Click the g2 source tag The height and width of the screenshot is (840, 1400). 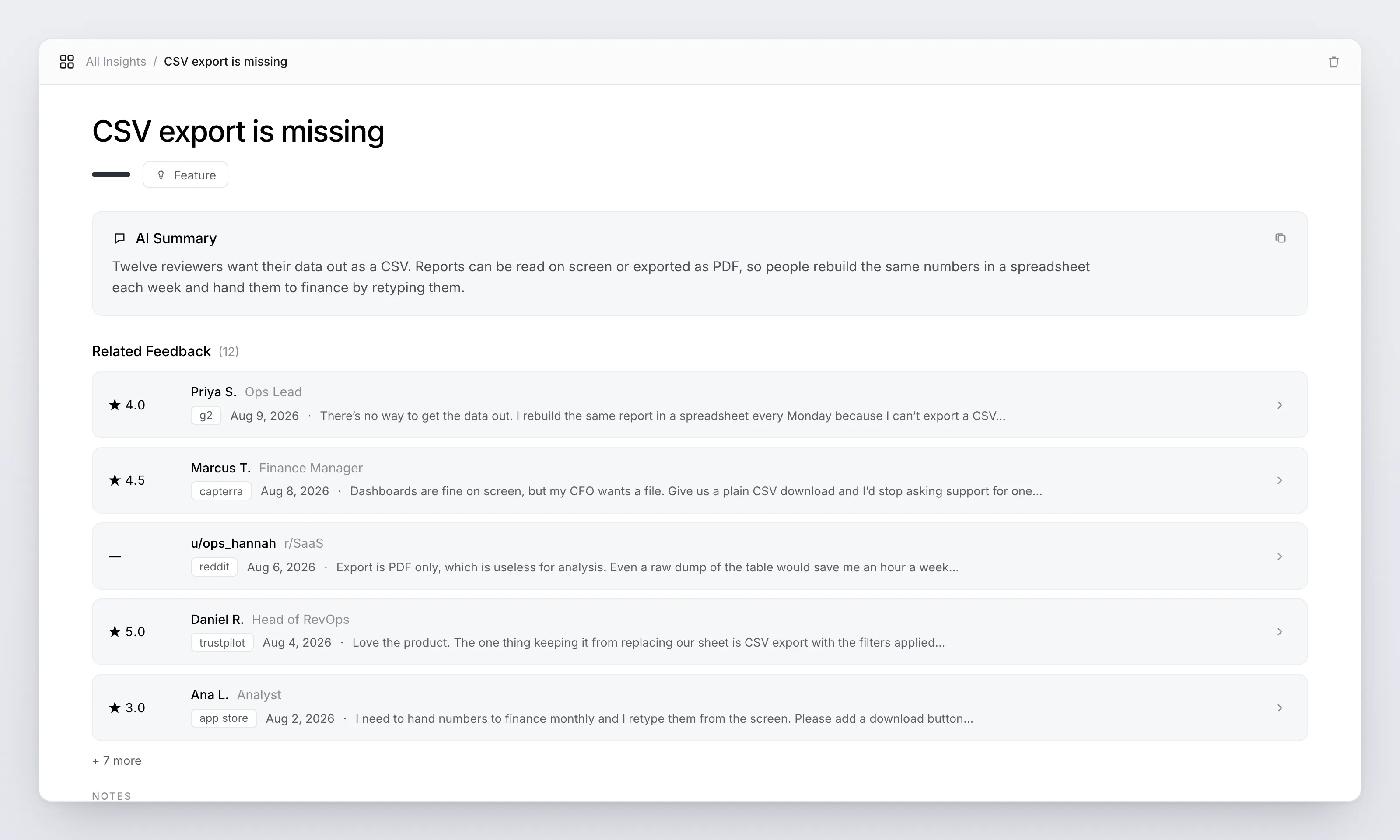pos(206,416)
